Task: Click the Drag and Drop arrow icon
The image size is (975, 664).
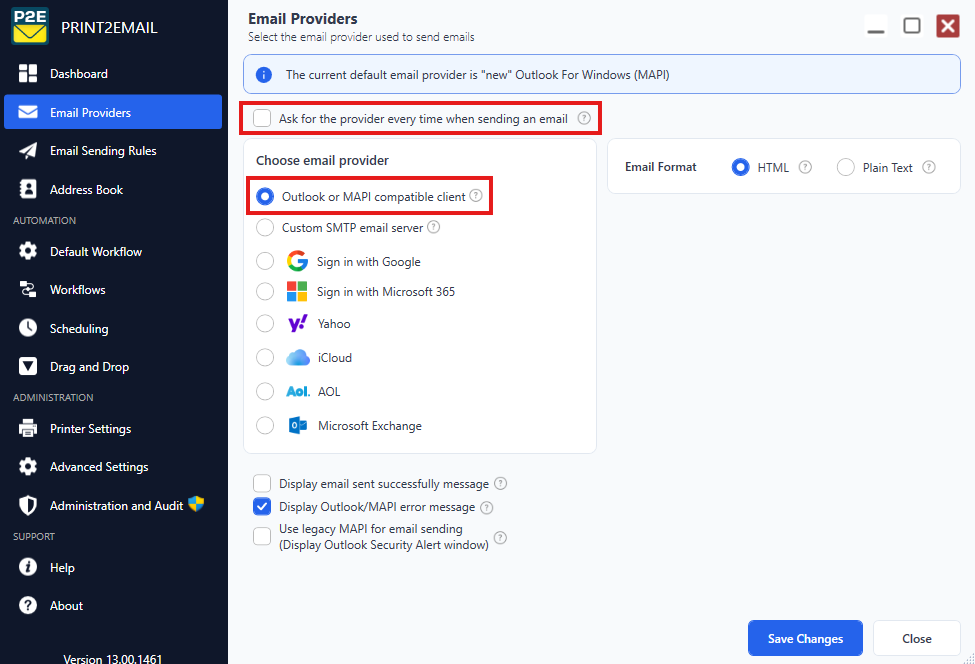Action: pyautogui.click(x=28, y=366)
